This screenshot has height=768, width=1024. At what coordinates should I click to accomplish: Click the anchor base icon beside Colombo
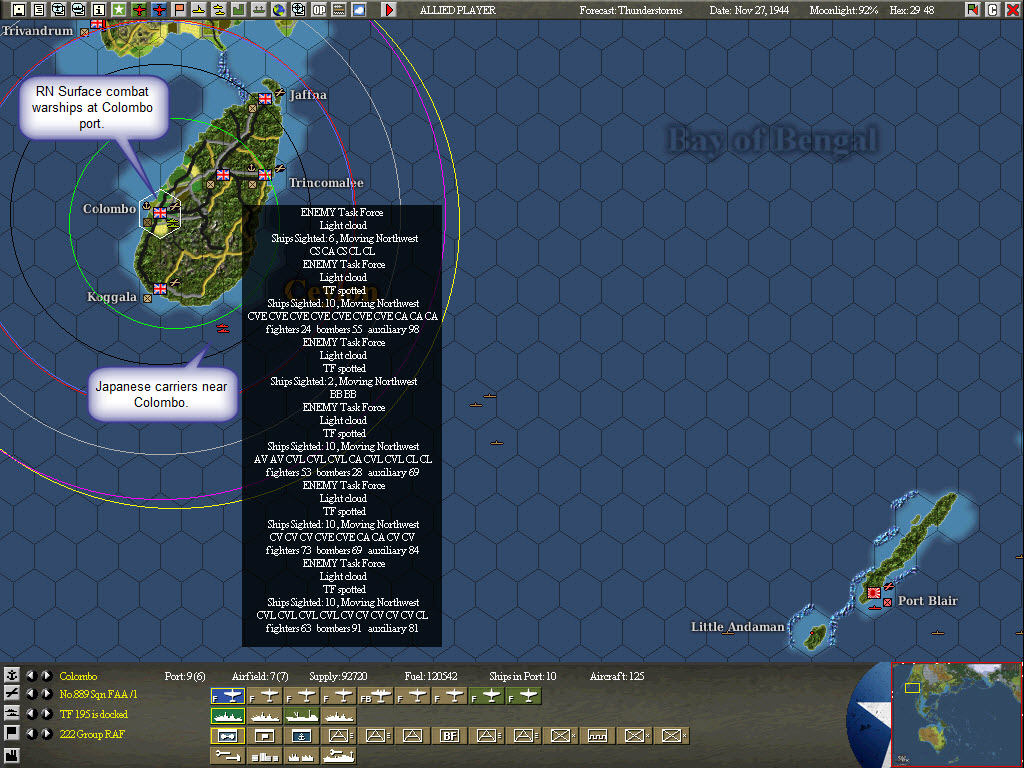pos(12,675)
